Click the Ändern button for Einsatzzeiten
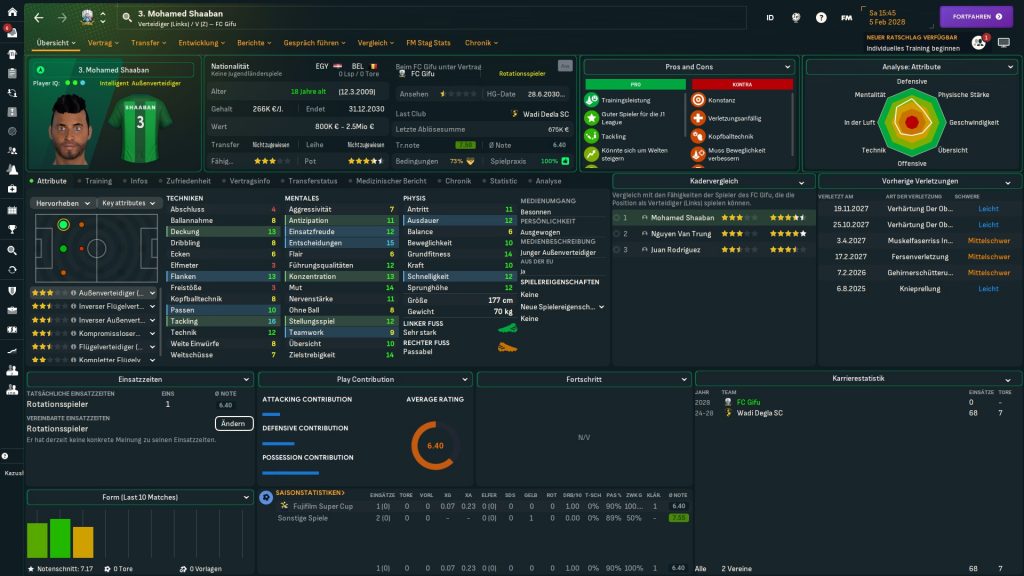 232,423
